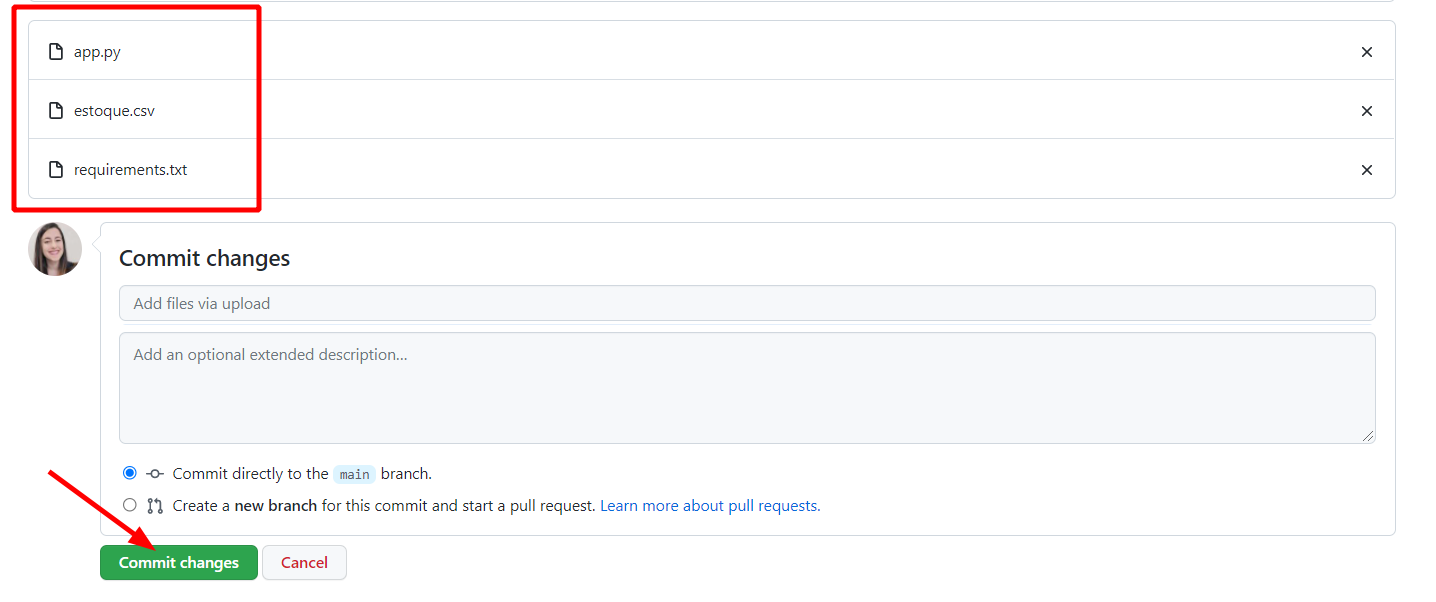This screenshot has height=602, width=1436.
Task: Click the Cancel button
Action: pyautogui.click(x=304, y=562)
